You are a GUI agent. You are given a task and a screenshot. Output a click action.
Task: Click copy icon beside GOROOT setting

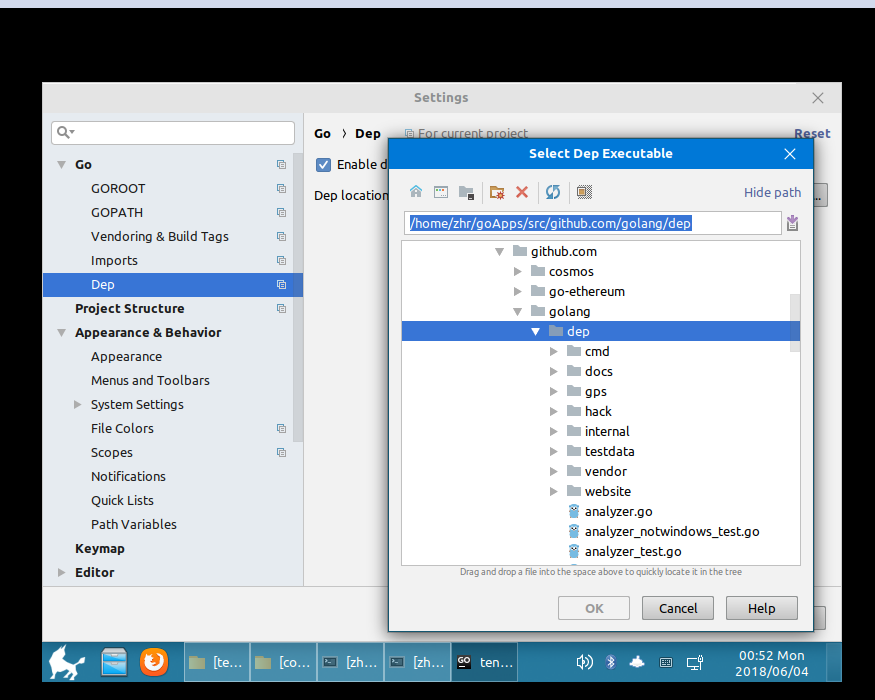281,189
